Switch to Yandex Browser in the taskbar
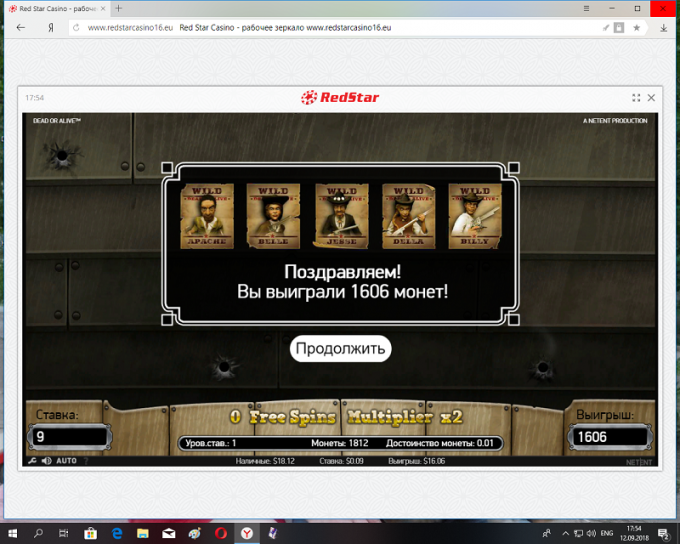680x544 pixels. [247, 533]
